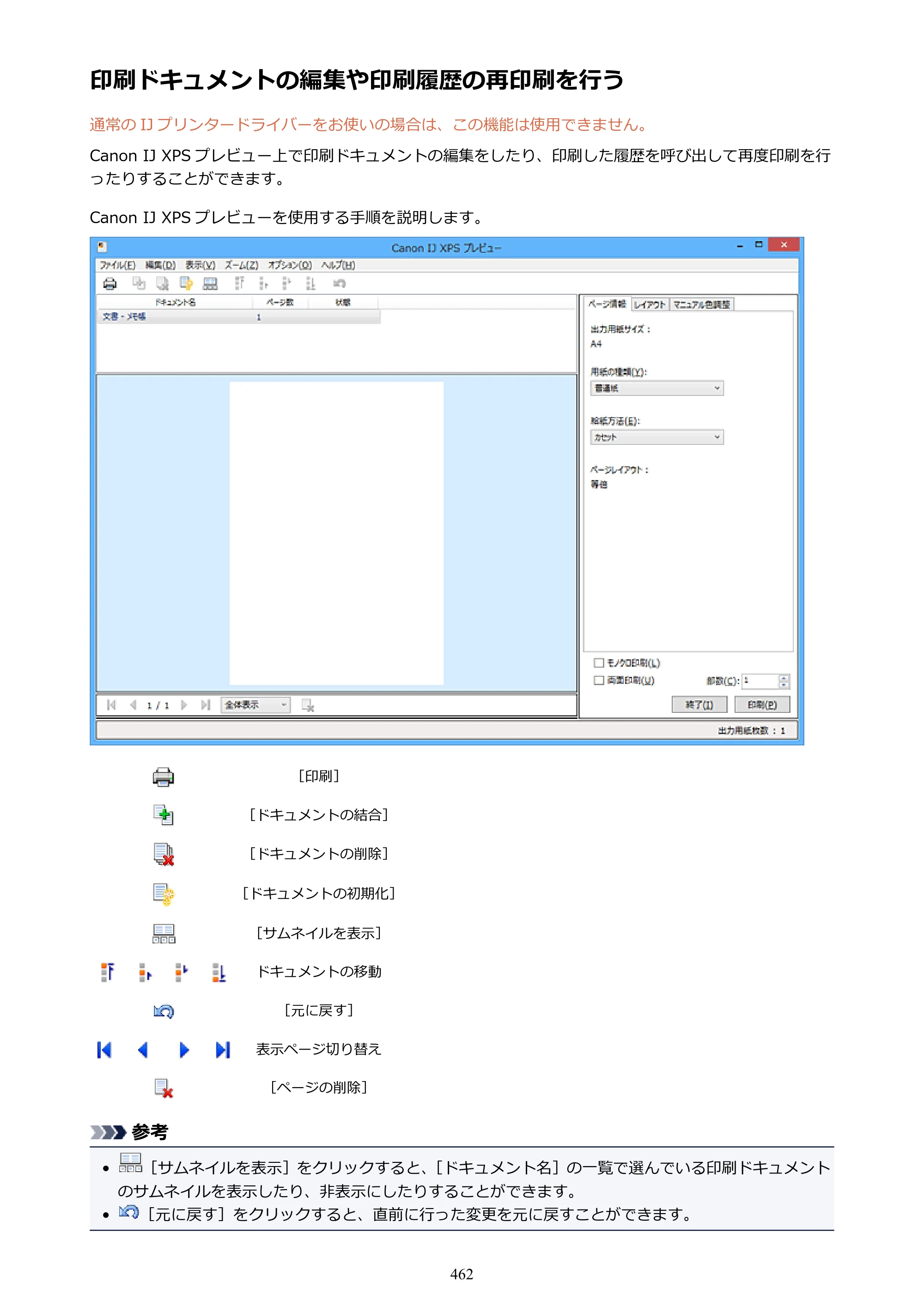The image size is (924, 1307).
Task: Select the 文書 - メモ帳 document row
Action: (238, 317)
